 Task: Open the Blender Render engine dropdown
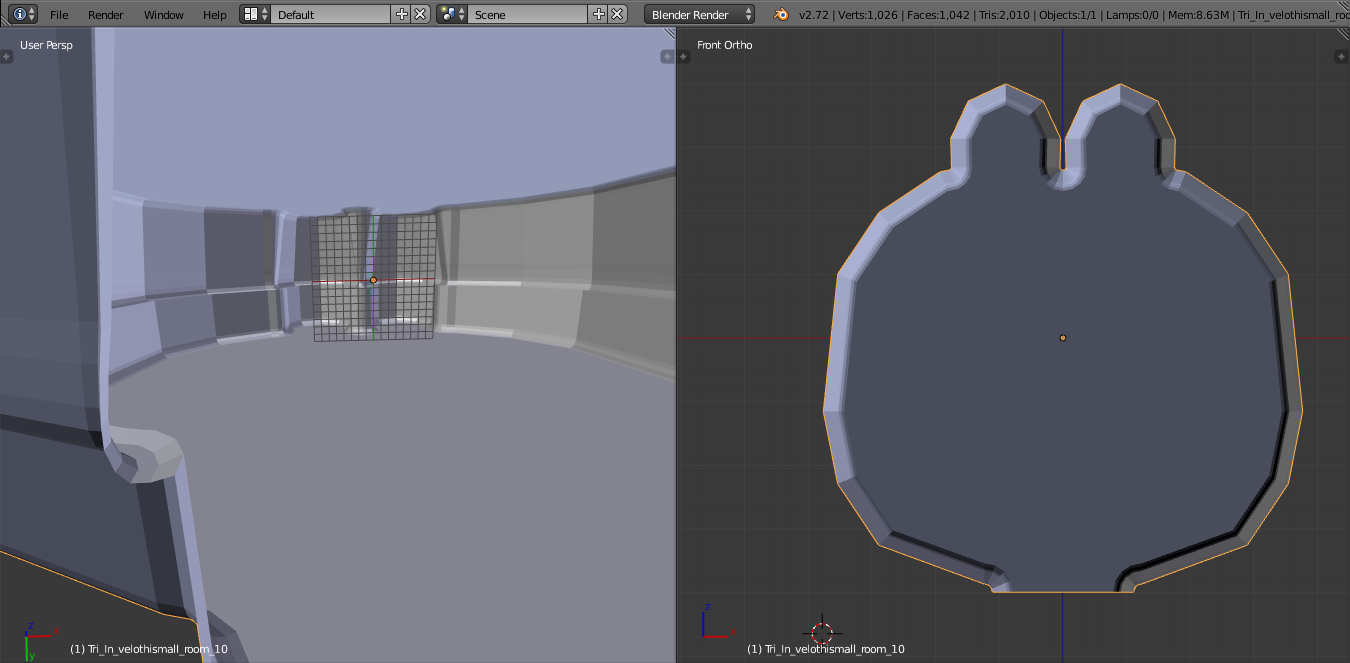coord(700,14)
